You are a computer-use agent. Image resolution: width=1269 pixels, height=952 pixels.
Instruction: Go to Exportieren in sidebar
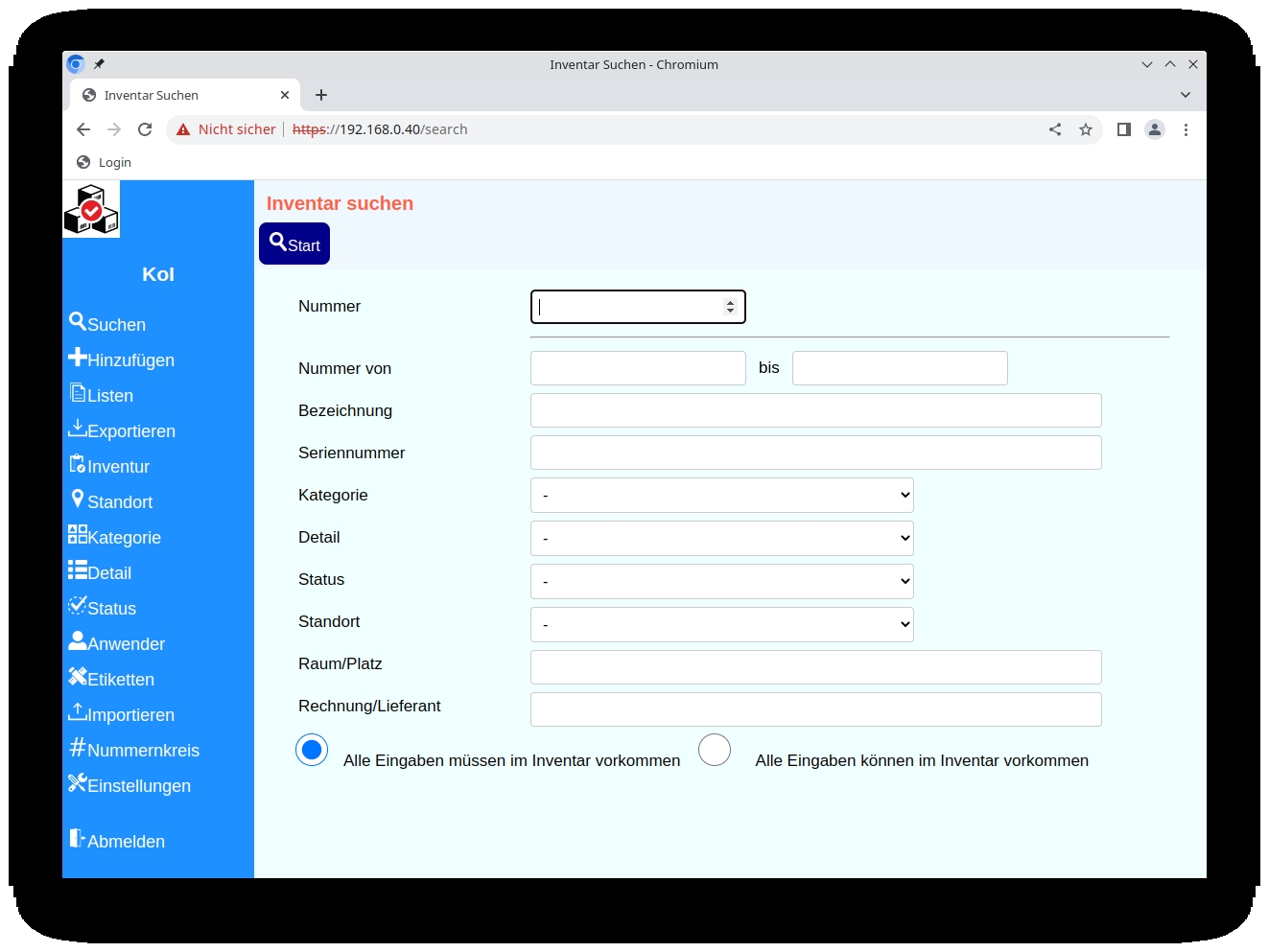122,430
